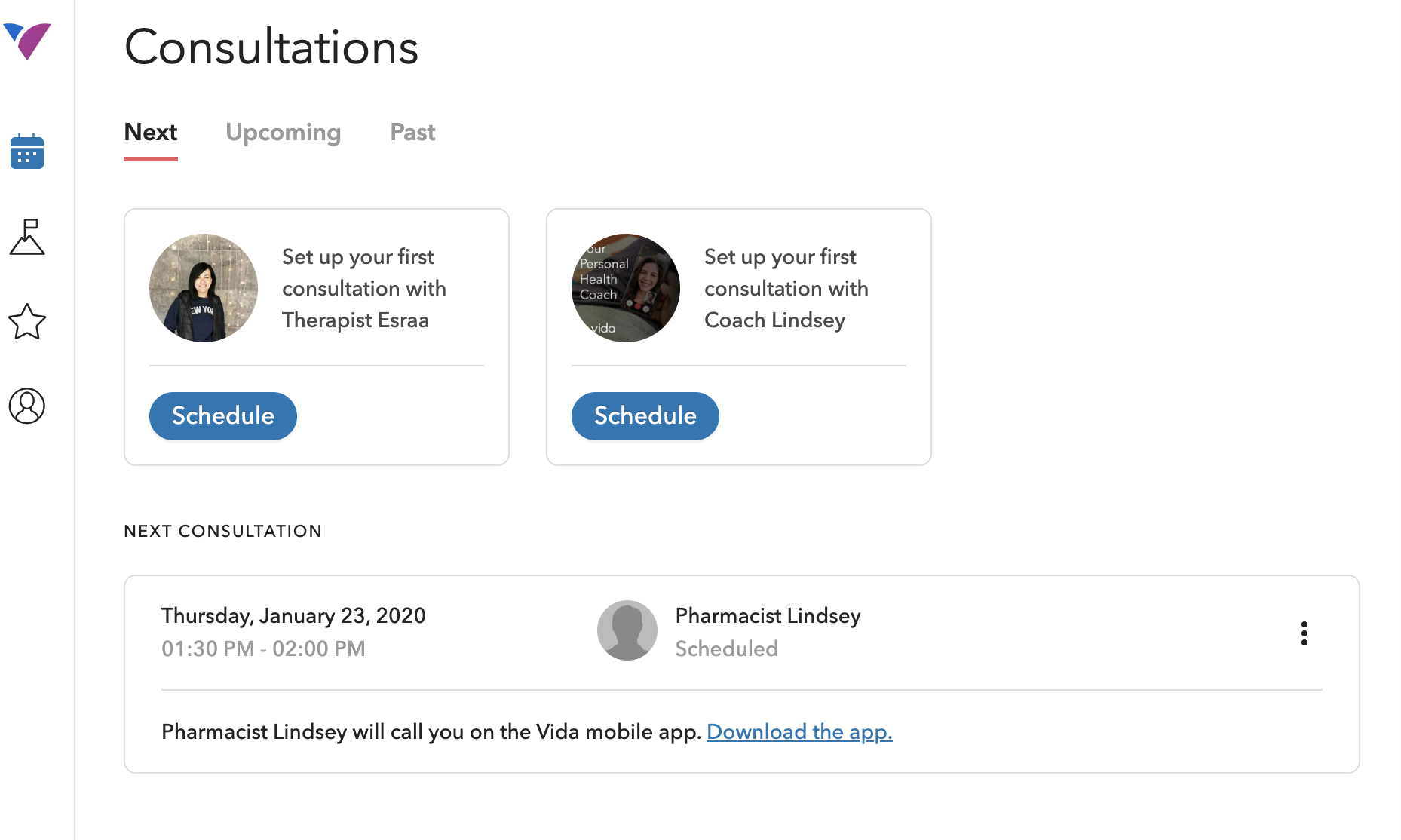Click Pharmacist Lindsey's gray avatar placeholder
The image size is (1401, 840).
(x=627, y=630)
